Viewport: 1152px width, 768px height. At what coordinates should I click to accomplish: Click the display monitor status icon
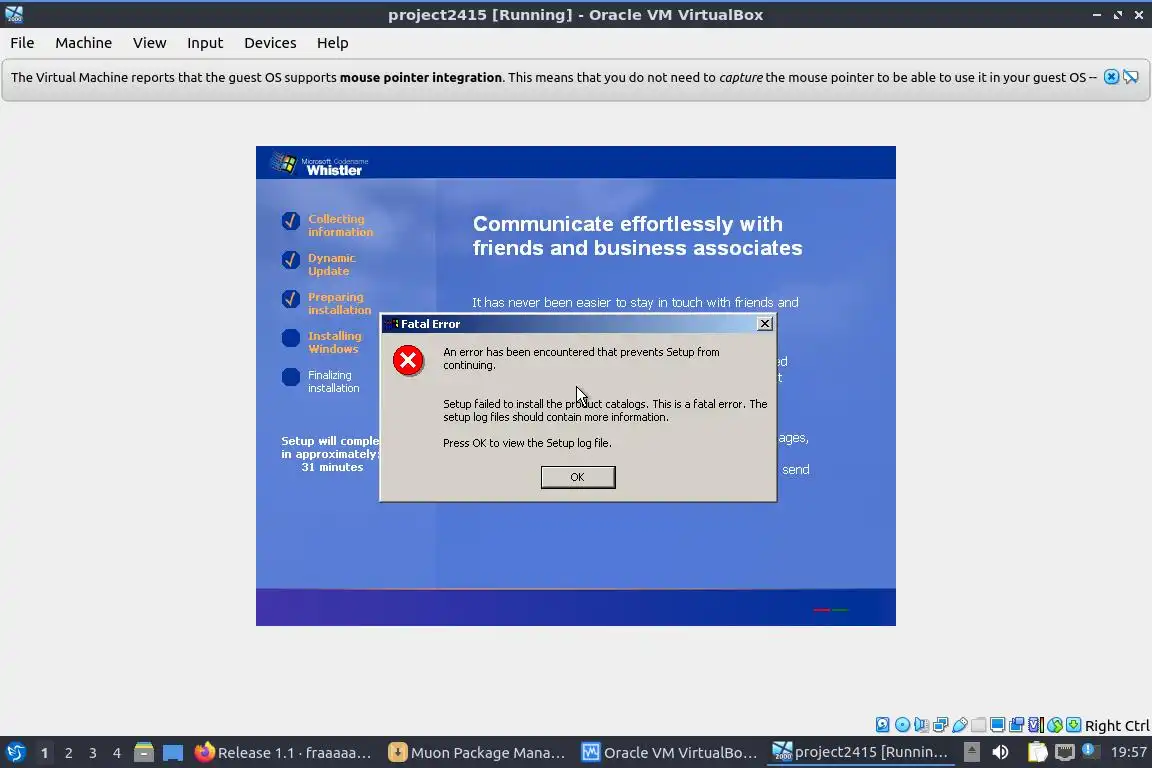(x=997, y=725)
